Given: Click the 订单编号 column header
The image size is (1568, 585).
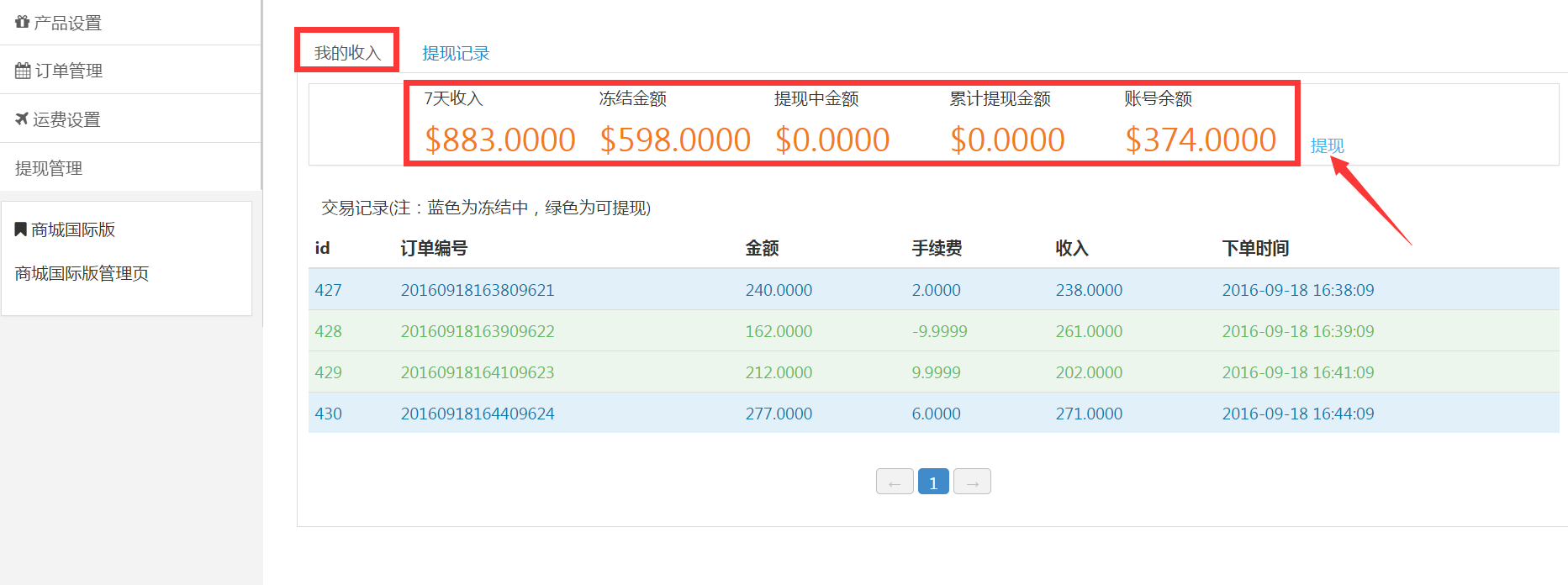Looking at the screenshot, I should point(434,248).
